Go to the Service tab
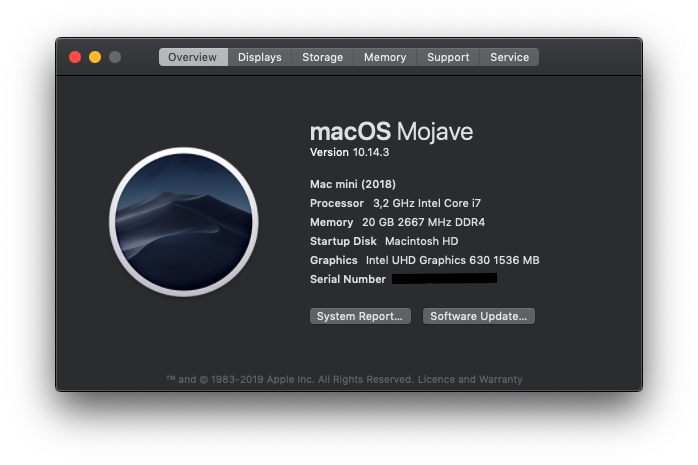The height and width of the screenshot is (465, 698). coord(509,57)
